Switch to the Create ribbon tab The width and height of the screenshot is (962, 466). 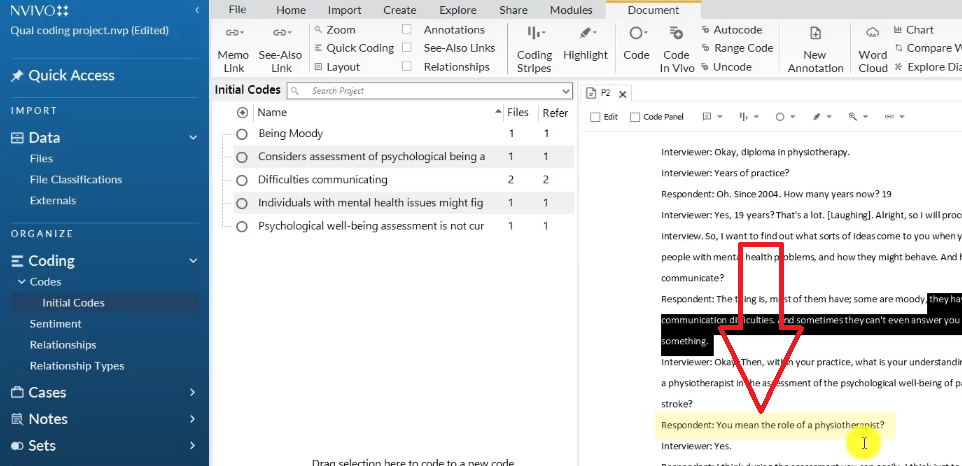[x=400, y=10]
